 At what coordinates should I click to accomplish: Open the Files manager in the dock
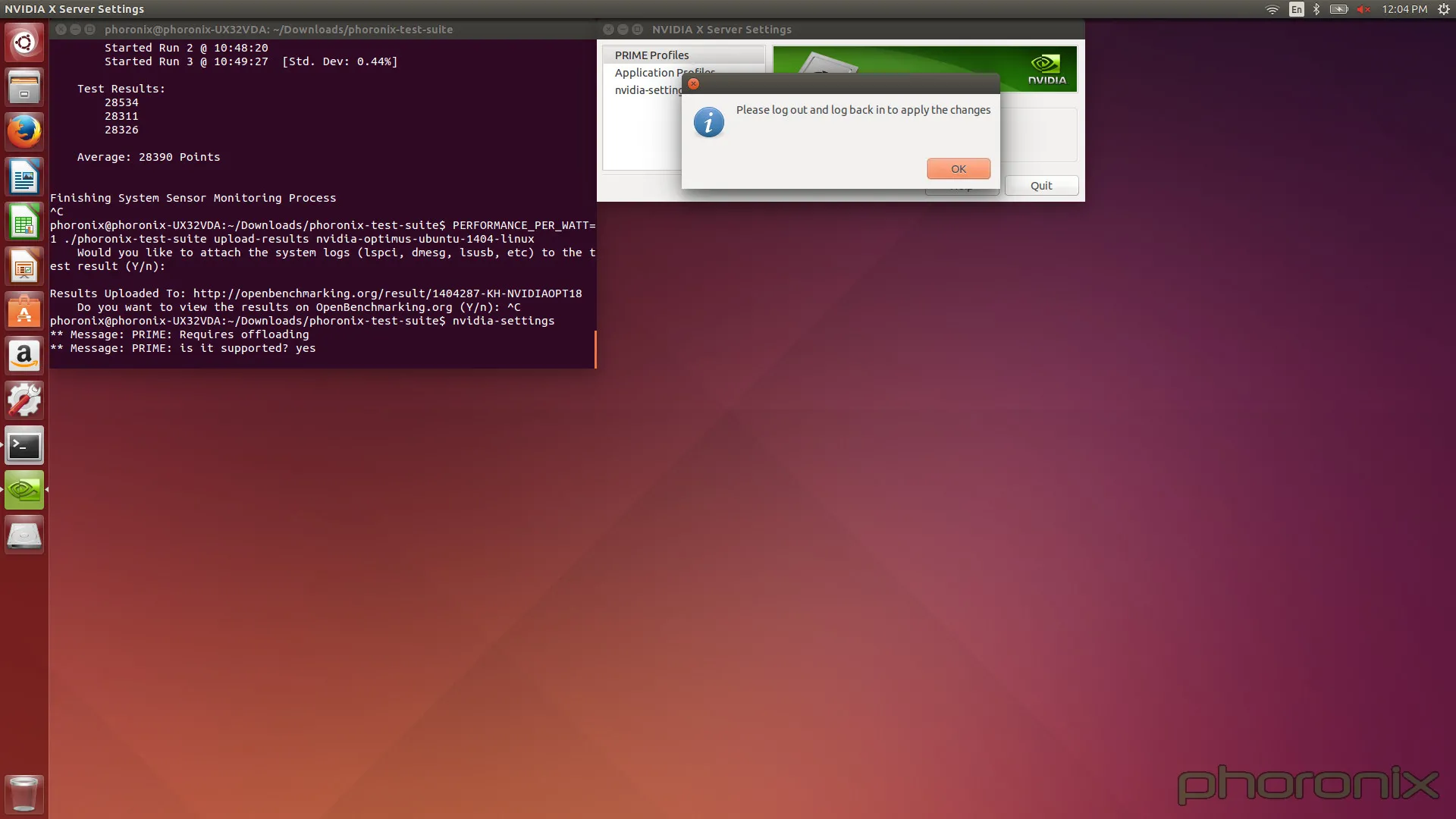[24, 87]
